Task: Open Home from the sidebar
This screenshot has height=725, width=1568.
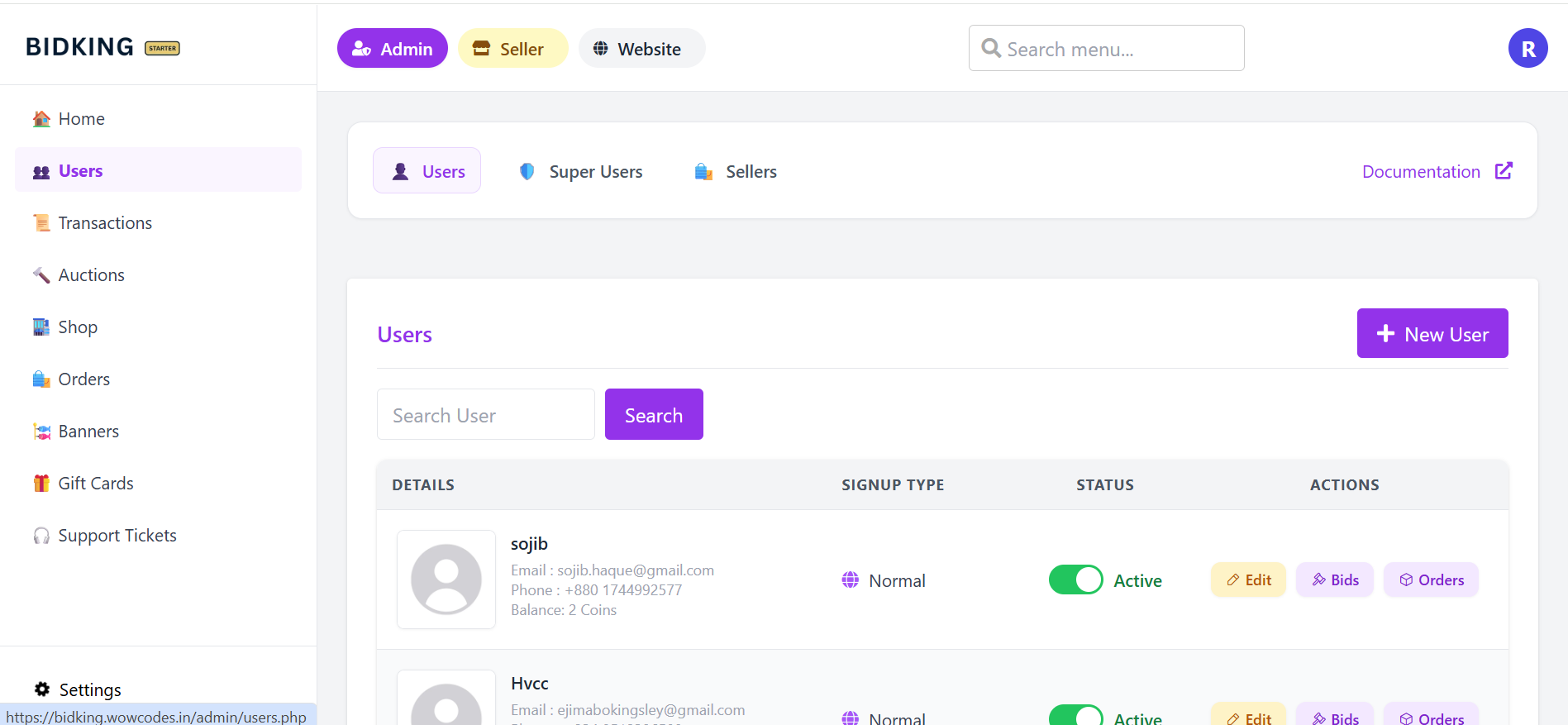Action: click(158, 119)
